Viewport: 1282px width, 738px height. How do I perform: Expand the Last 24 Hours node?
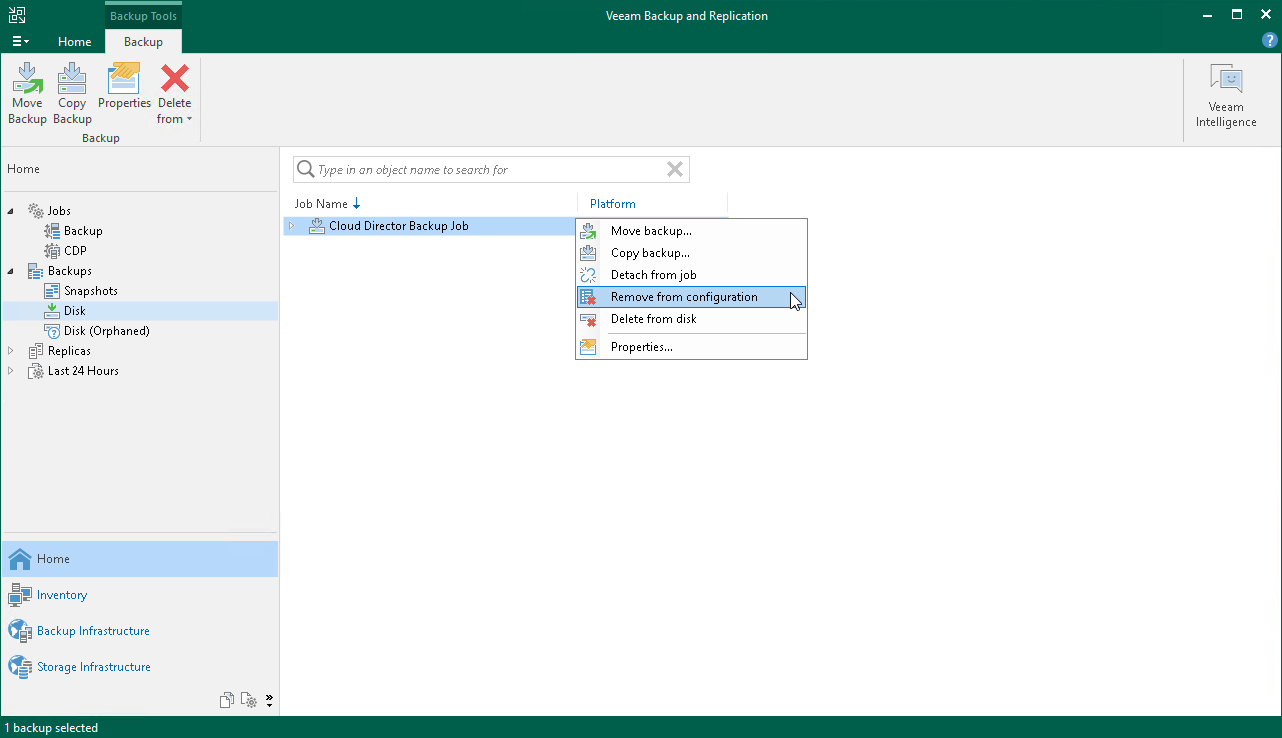[9, 370]
